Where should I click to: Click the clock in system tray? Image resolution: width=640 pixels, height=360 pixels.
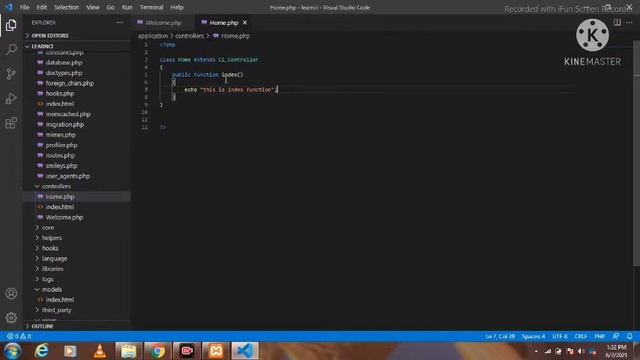pos(616,351)
